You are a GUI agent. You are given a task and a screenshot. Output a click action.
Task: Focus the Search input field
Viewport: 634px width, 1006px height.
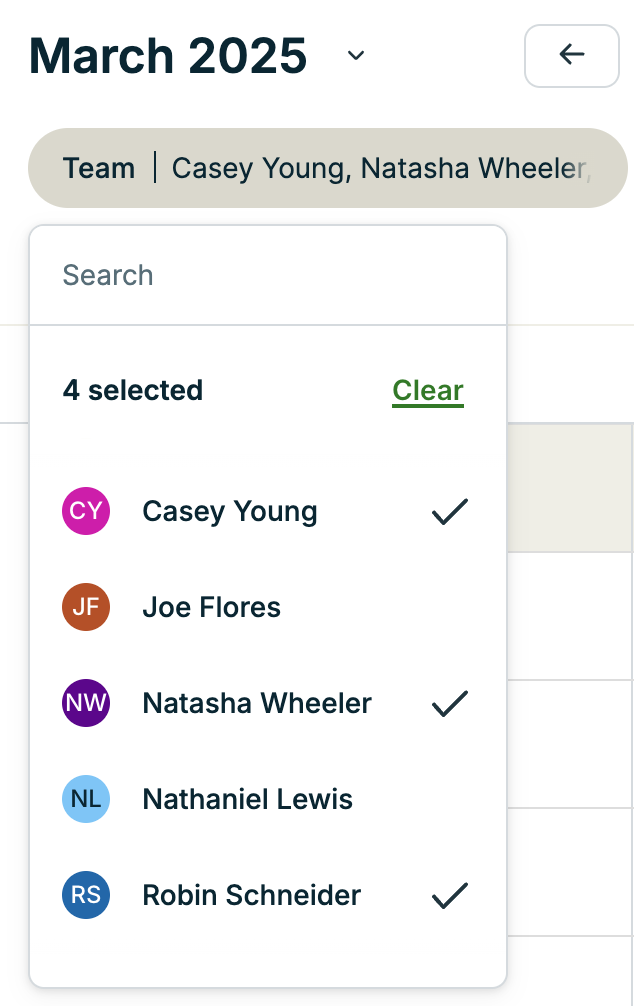pyautogui.click(x=268, y=275)
